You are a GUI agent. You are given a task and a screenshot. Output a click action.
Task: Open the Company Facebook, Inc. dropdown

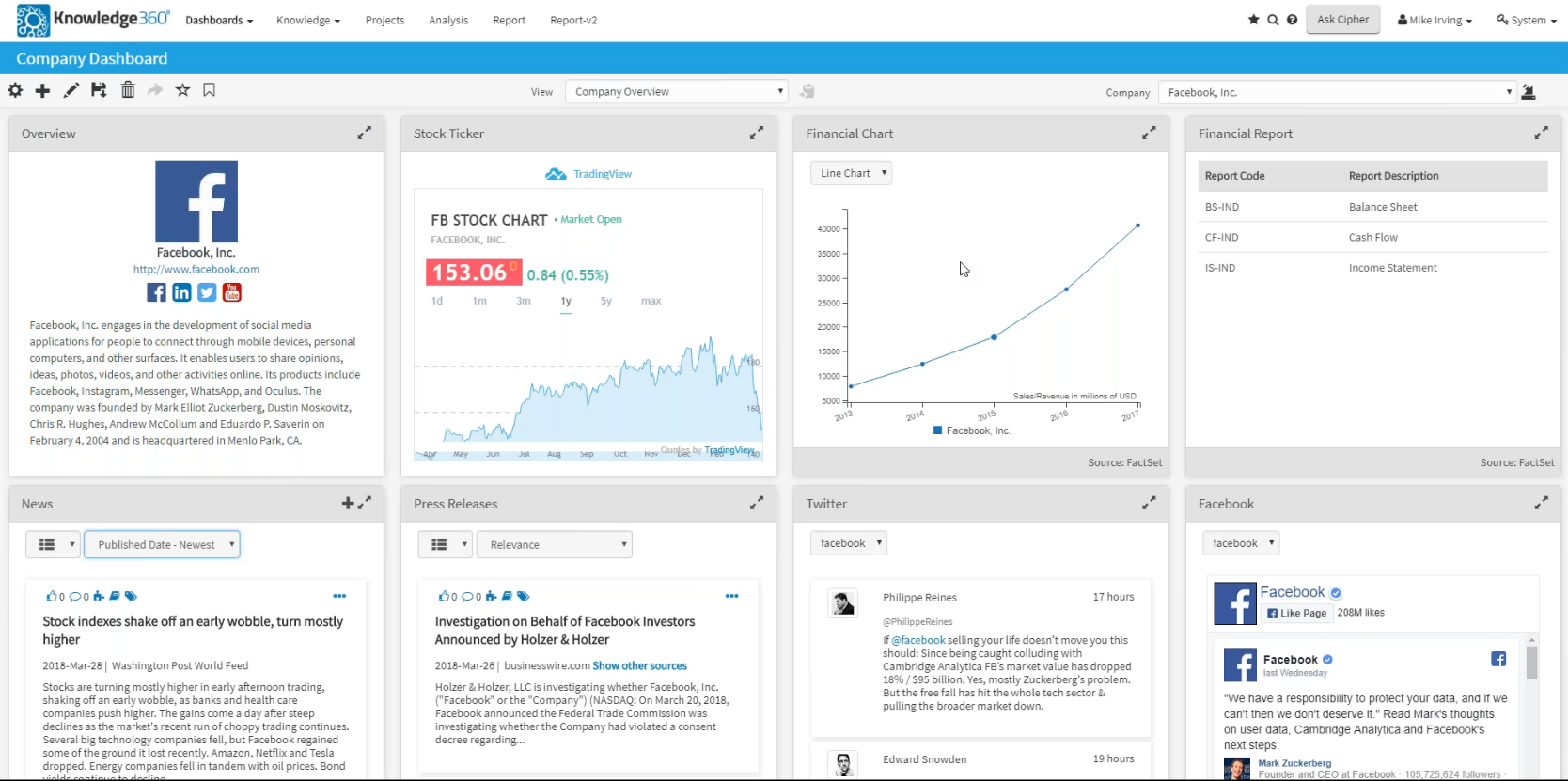click(1336, 92)
